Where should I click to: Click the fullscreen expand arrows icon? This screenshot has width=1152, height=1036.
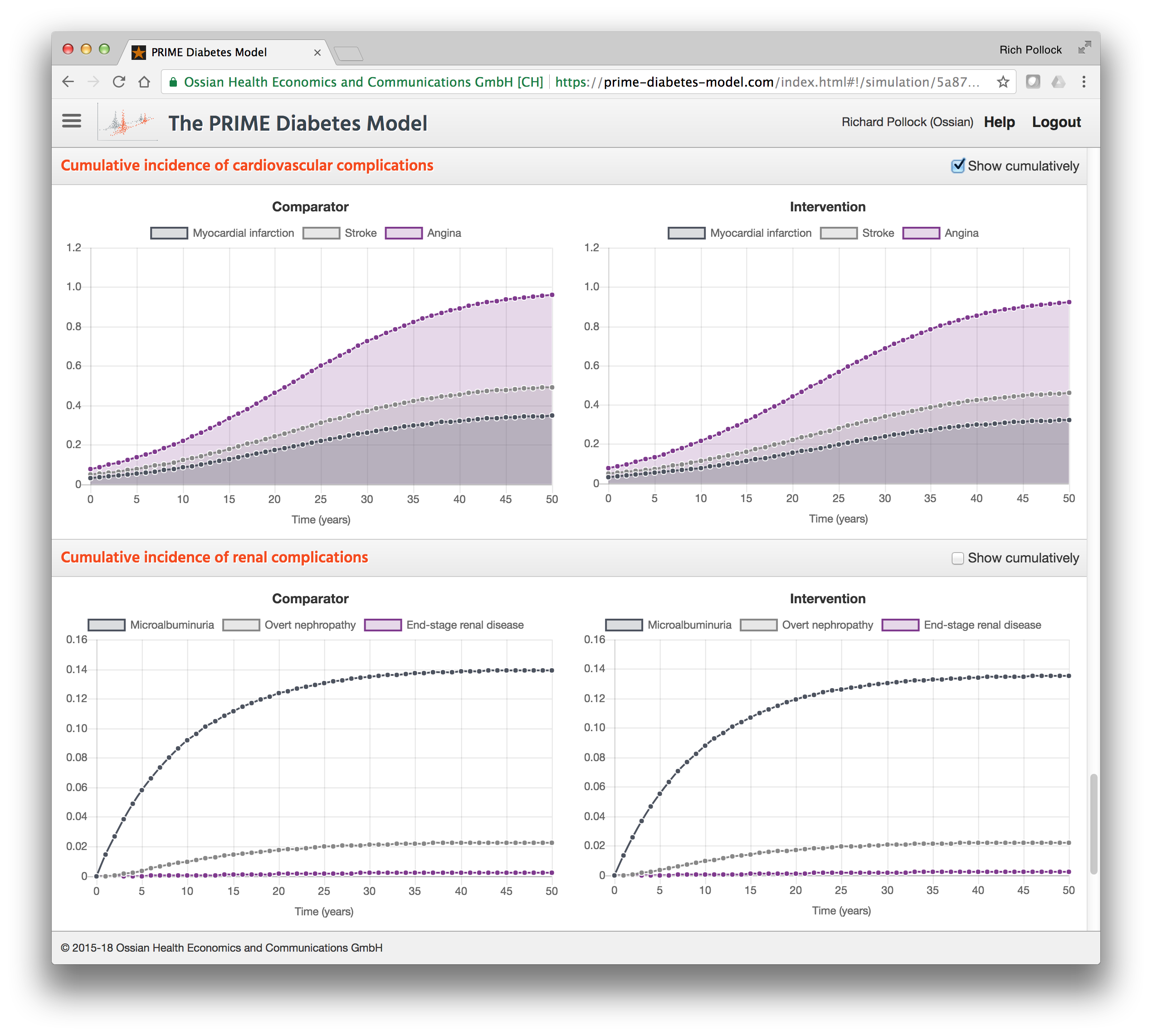pyautogui.click(x=1084, y=48)
